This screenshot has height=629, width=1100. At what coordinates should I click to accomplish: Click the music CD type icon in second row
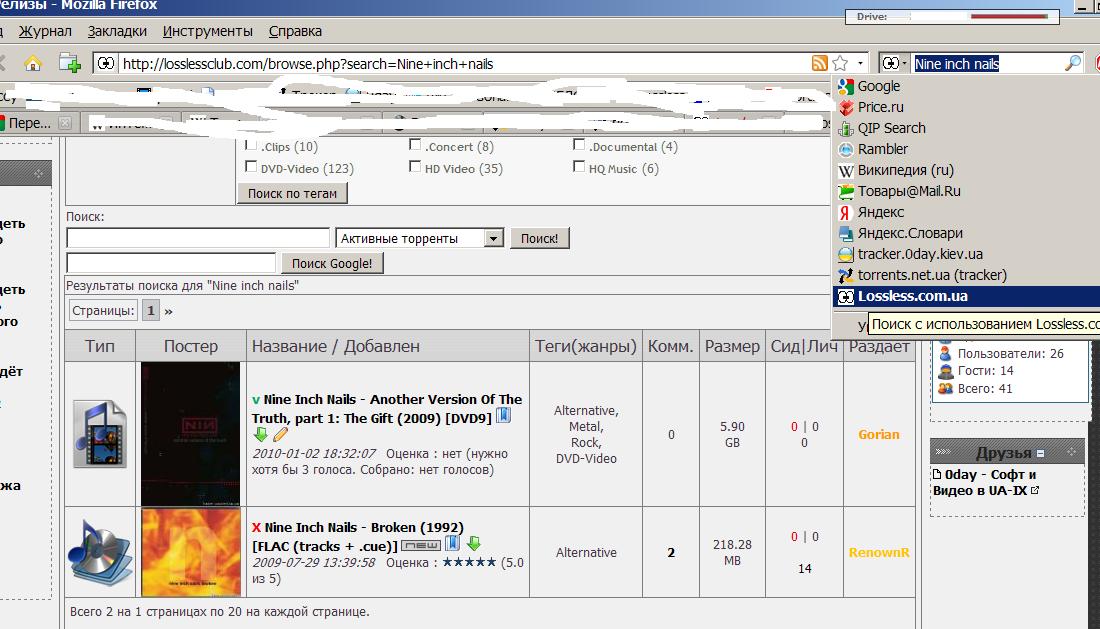tap(100, 553)
